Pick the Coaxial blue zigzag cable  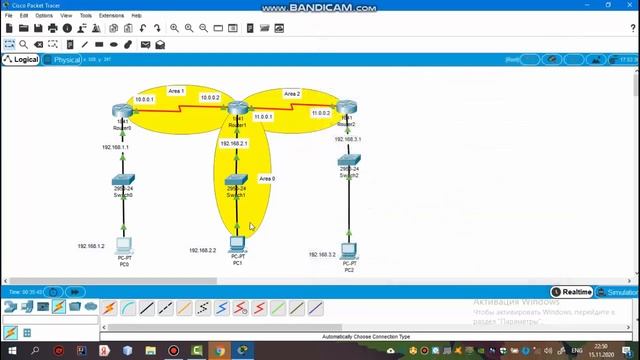[222, 308]
